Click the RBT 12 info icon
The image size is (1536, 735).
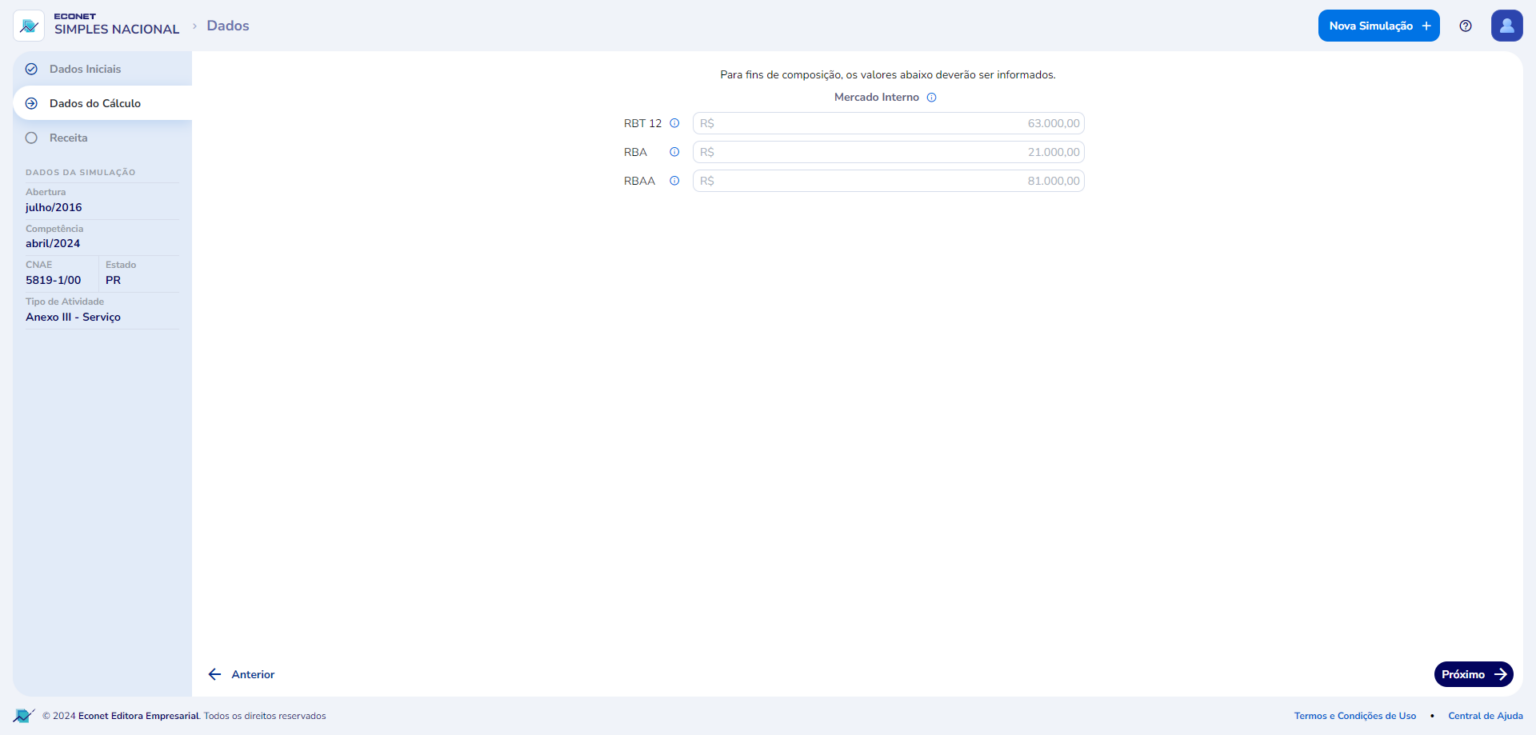pyautogui.click(x=674, y=124)
